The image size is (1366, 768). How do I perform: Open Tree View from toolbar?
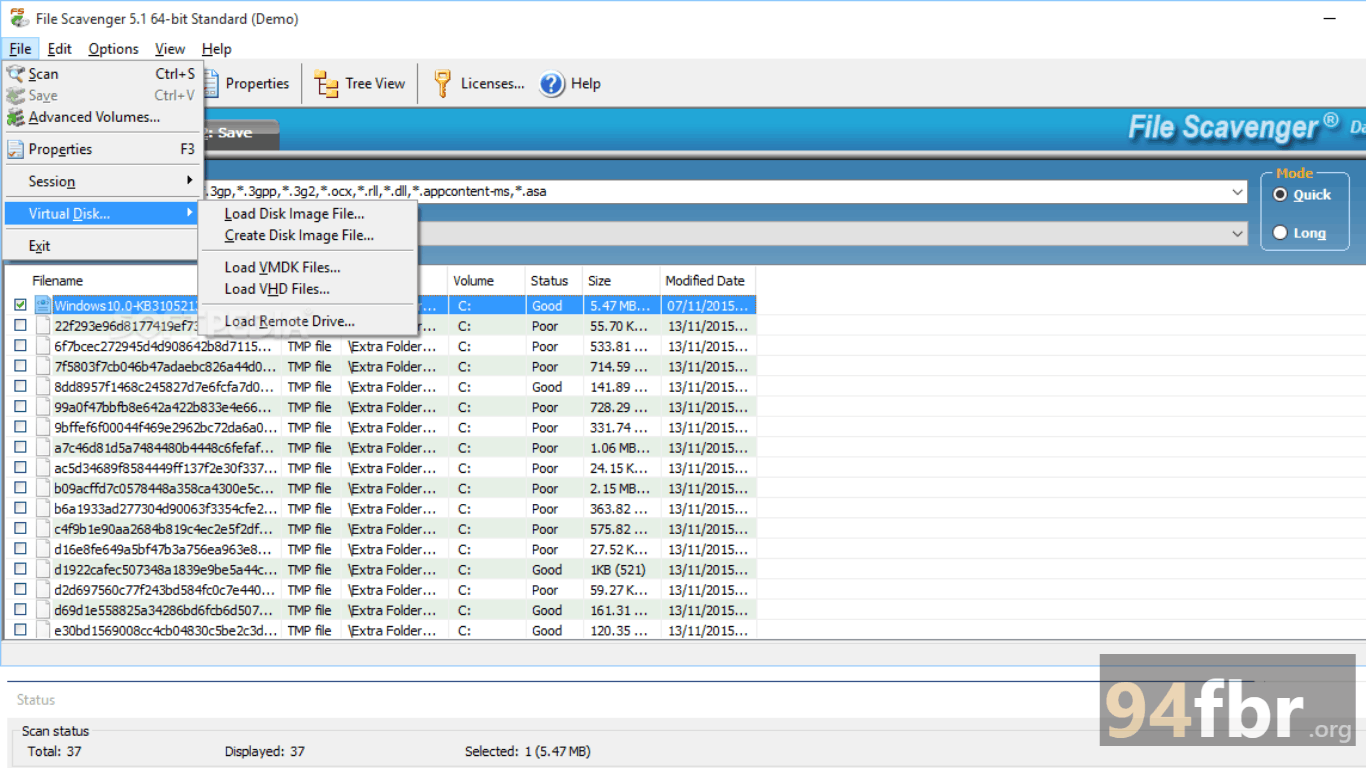tap(359, 84)
